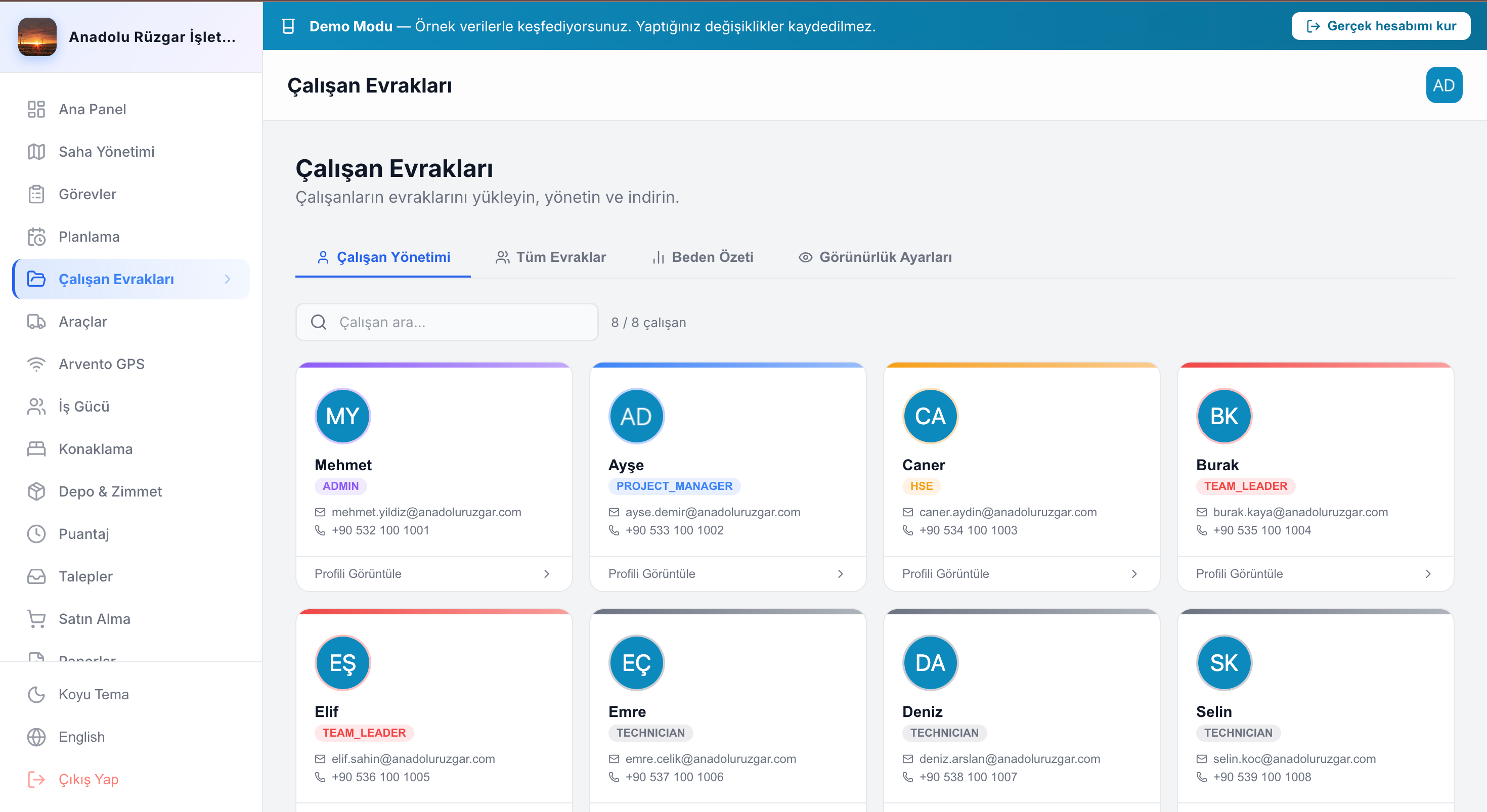1487x812 pixels.
Task: Click the Demo Modu banner flask icon
Action: tap(288, 26)
